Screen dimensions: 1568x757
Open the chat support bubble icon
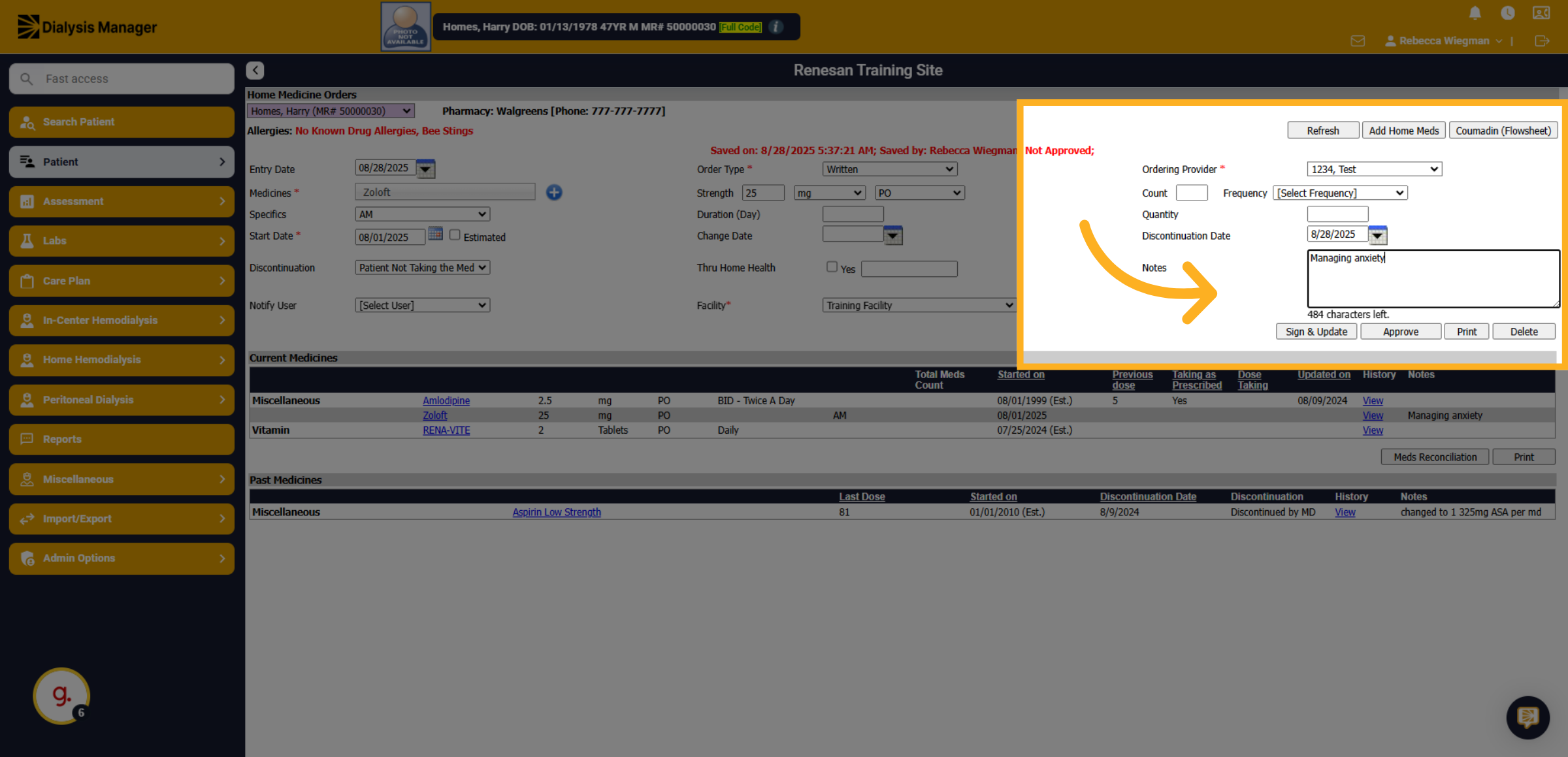coord(1528,717)
